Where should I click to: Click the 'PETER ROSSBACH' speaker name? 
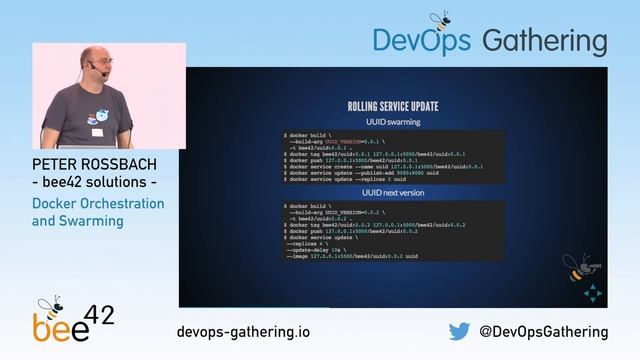tap(94, 164)
